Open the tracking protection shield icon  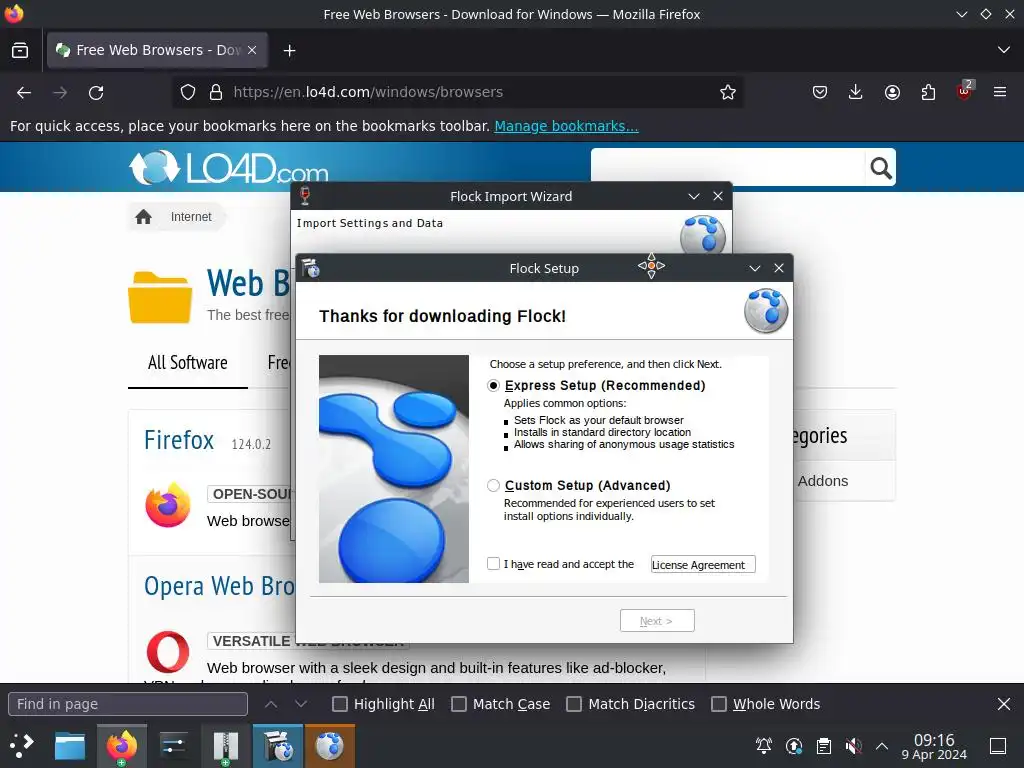[188, 92]
